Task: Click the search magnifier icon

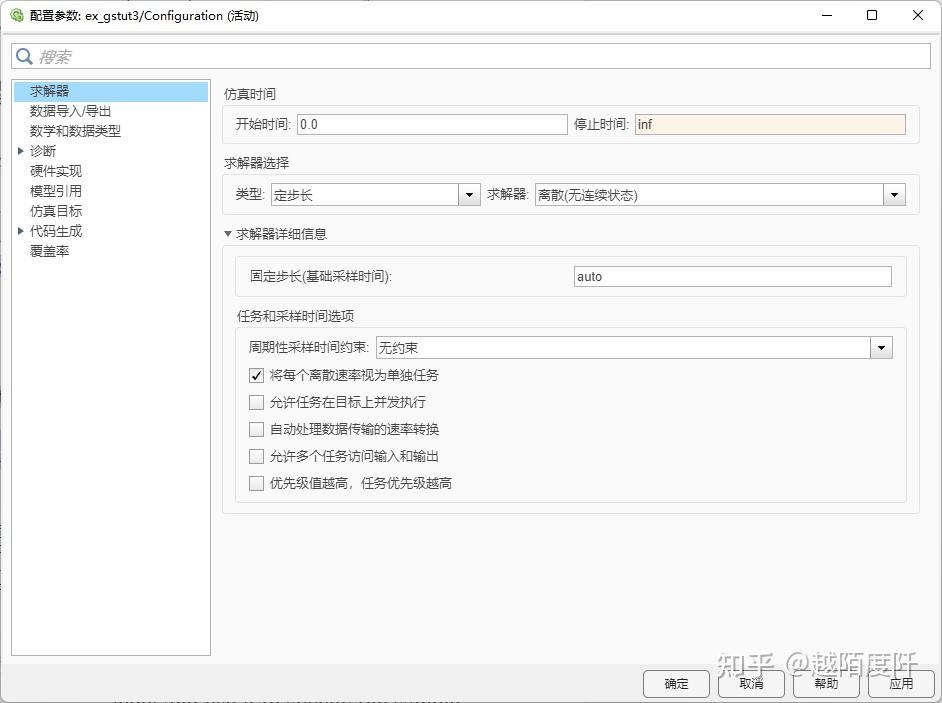Action: (25, 56)
